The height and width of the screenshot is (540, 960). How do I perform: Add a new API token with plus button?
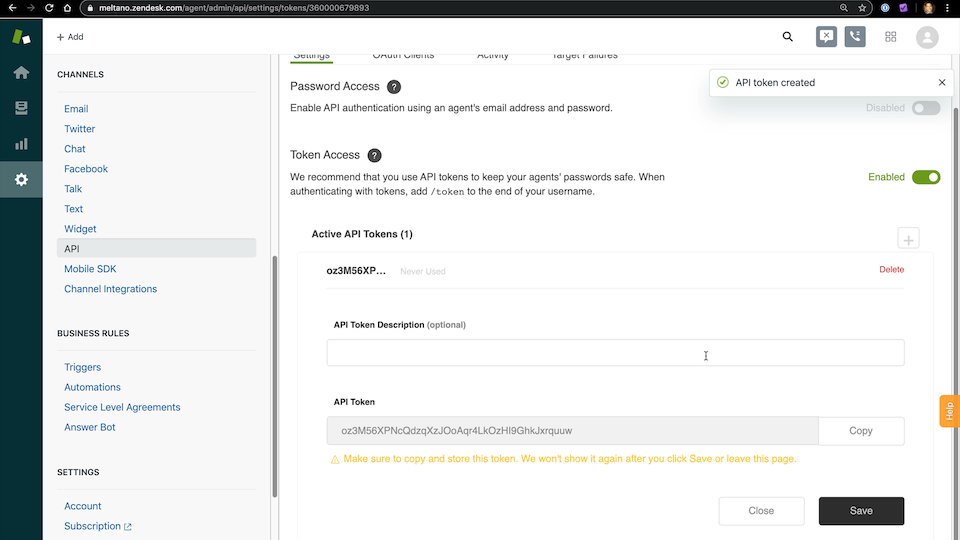click(x=908, y=238)
